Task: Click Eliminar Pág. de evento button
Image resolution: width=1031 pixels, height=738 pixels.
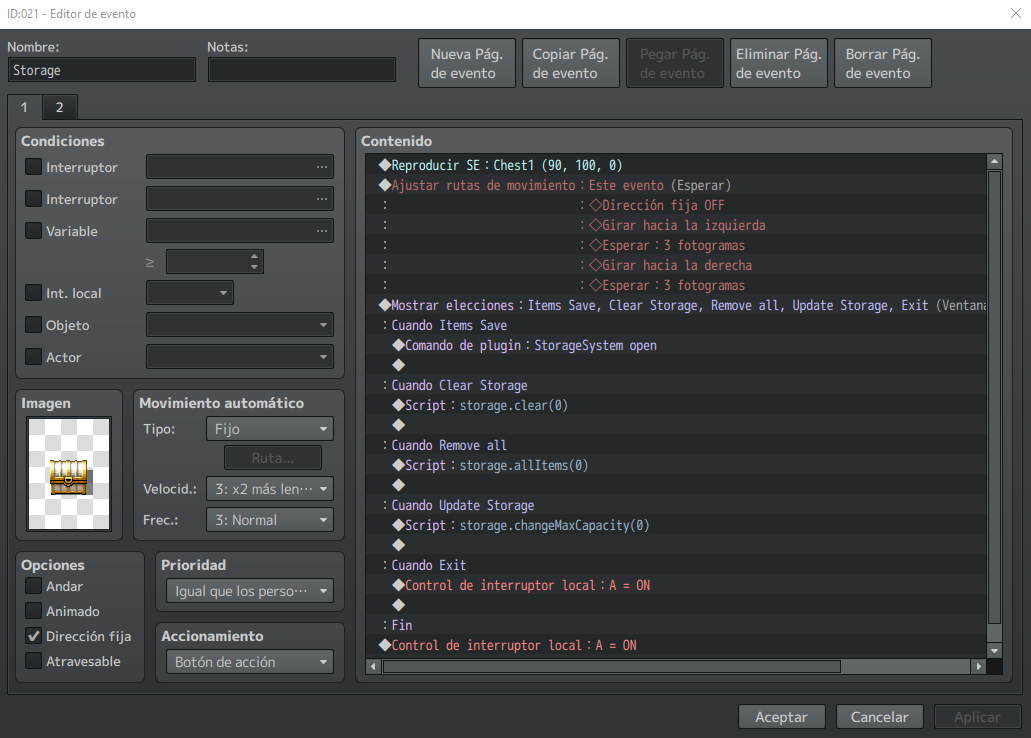Action: click(779, 63)
